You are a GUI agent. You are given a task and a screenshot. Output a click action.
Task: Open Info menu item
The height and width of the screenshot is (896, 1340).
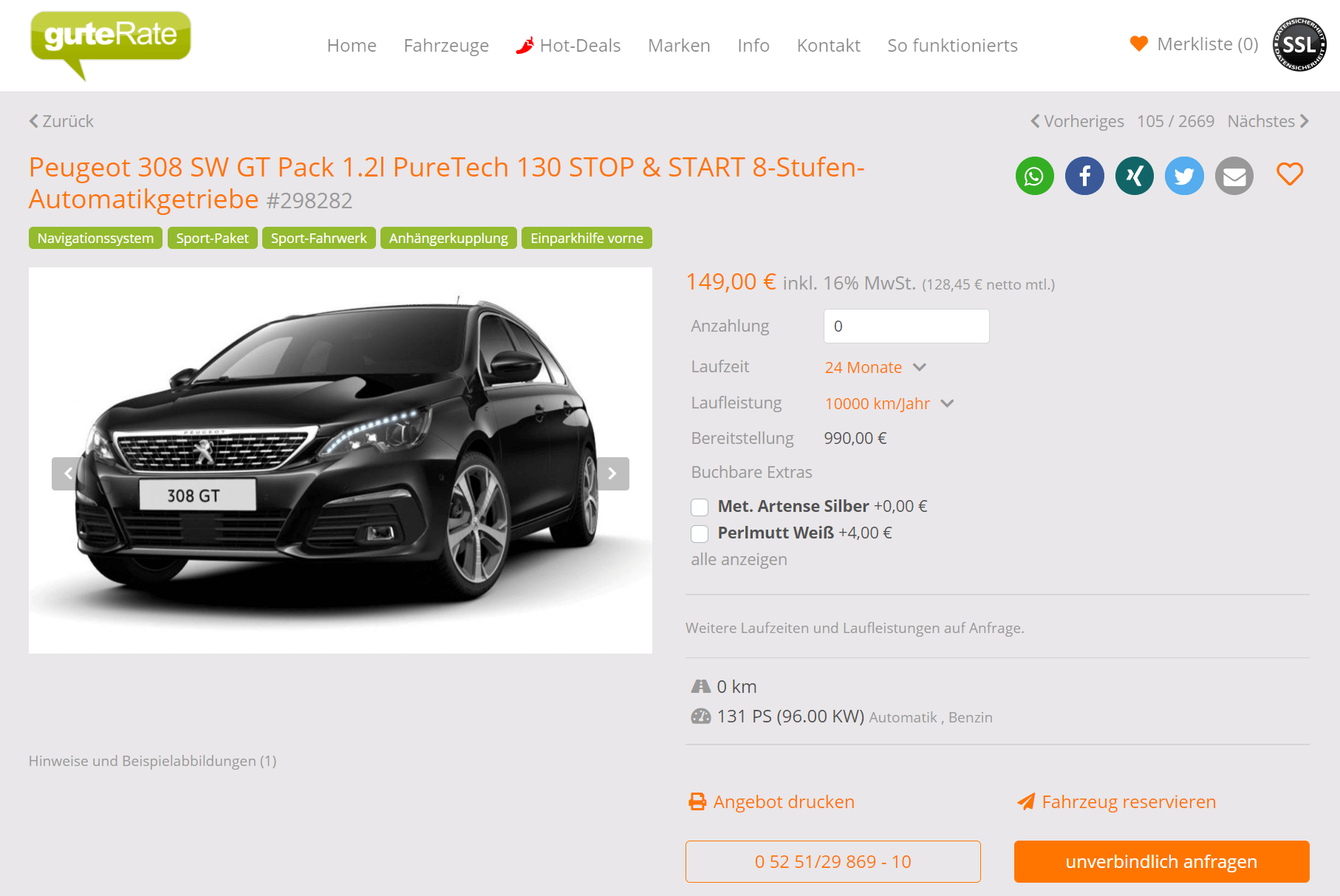(753, 45)
